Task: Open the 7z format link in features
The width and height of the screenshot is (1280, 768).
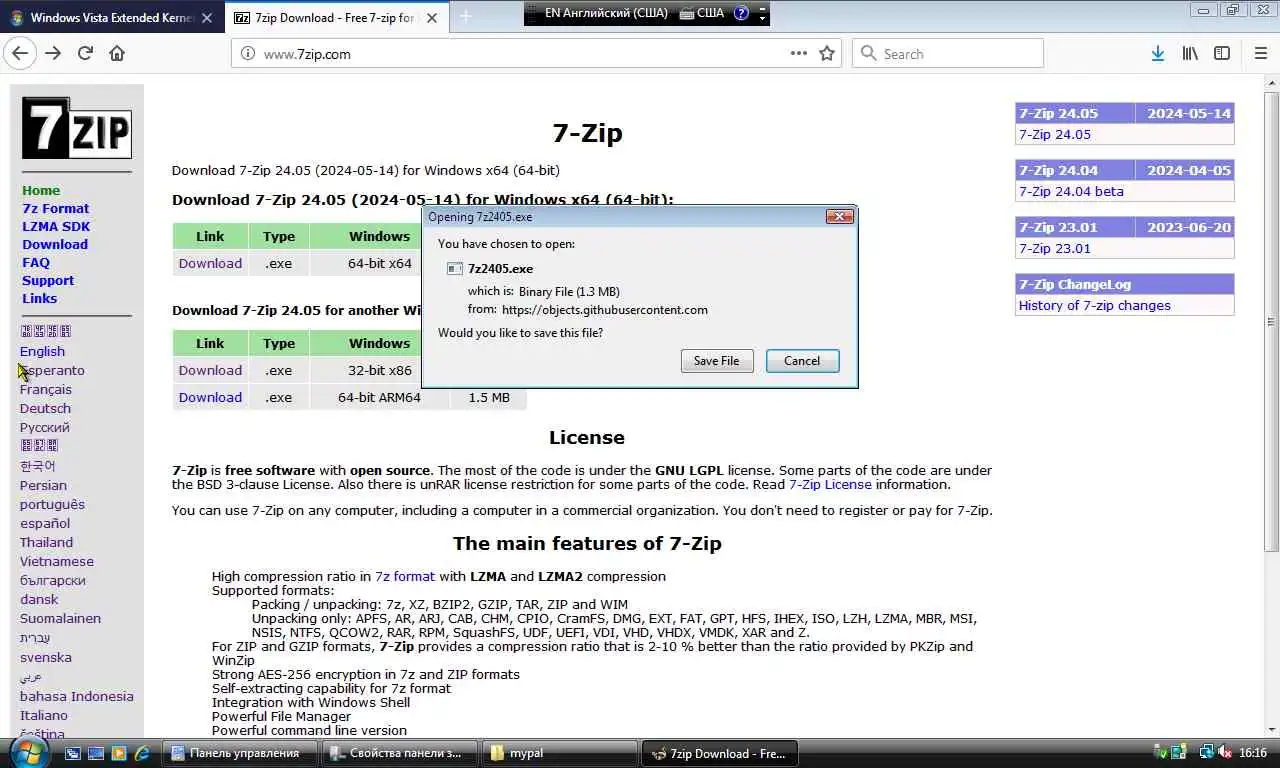Action: (405, 576)
